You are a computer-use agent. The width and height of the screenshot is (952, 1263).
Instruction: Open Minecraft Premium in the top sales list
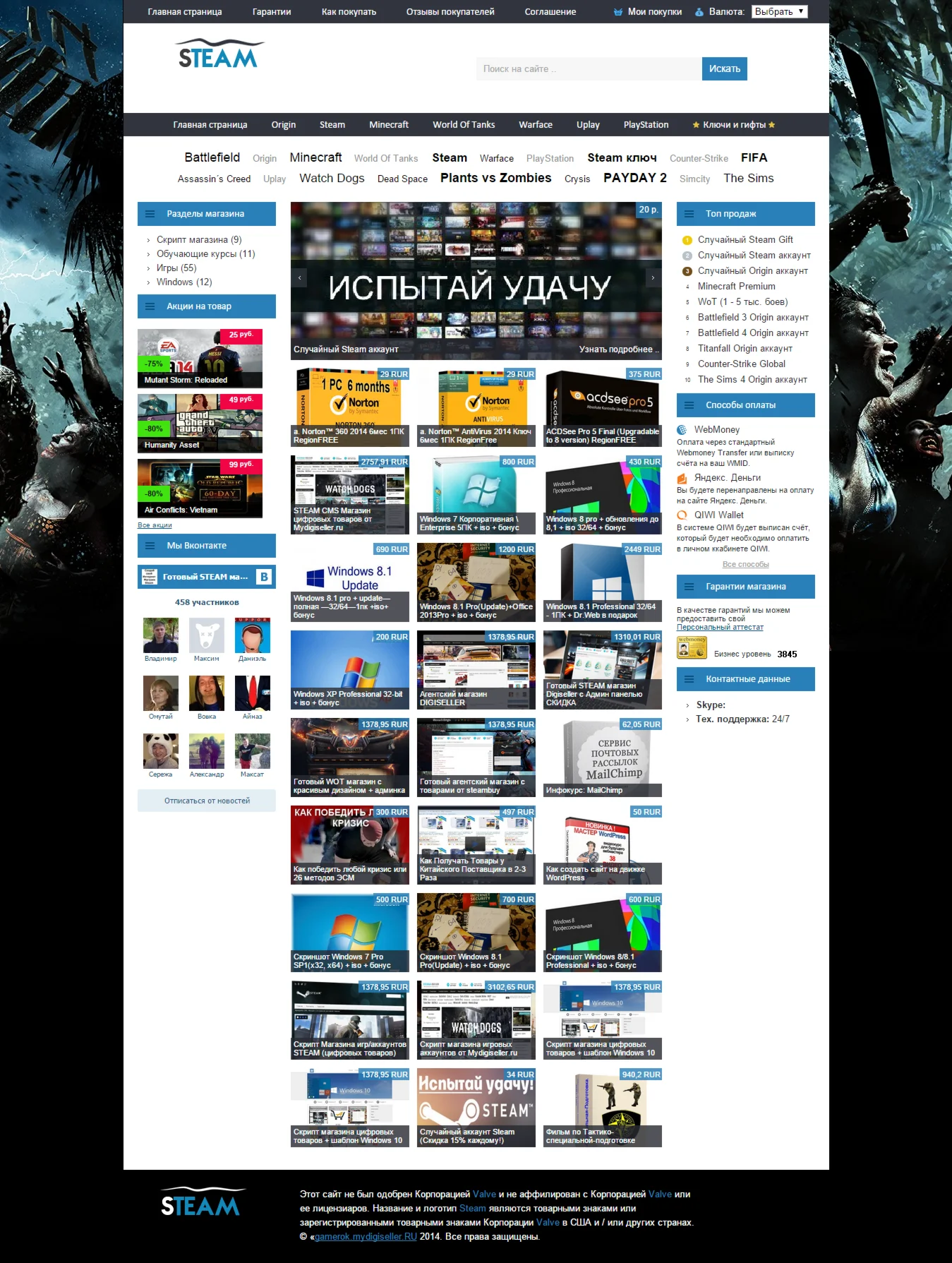coord(737,287)
